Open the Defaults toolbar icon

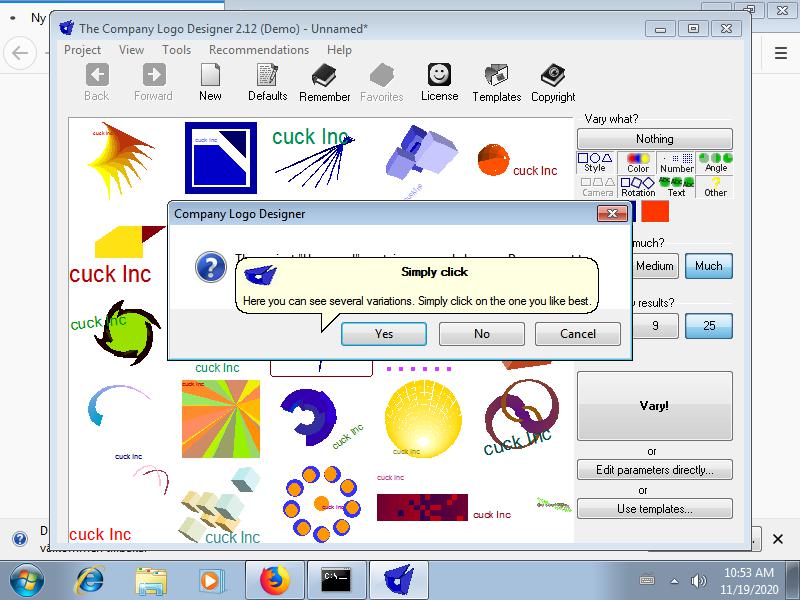(267, 75)
